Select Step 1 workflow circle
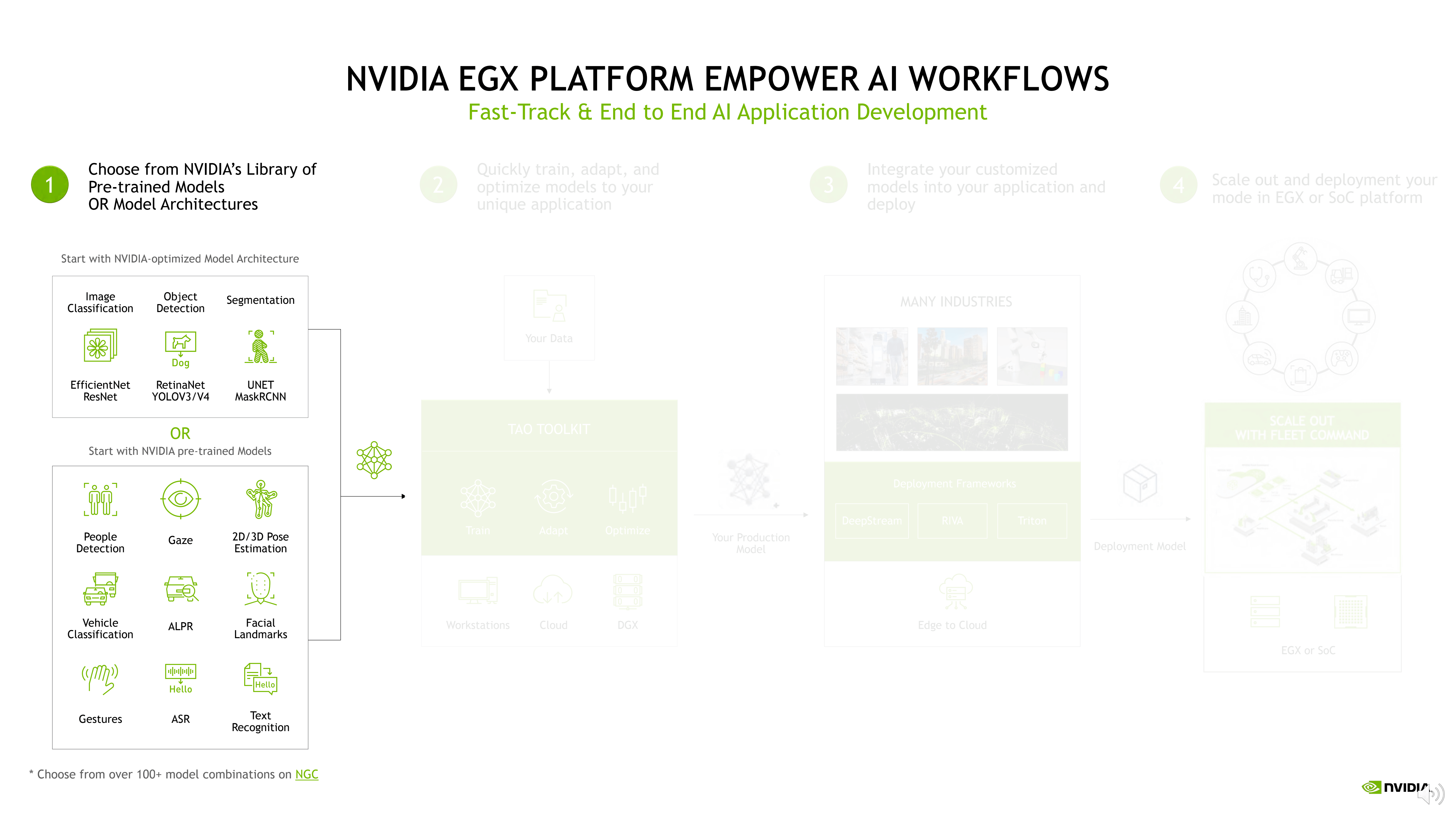The width and height of the screenshot is (1456, 819). click(50, 185)
